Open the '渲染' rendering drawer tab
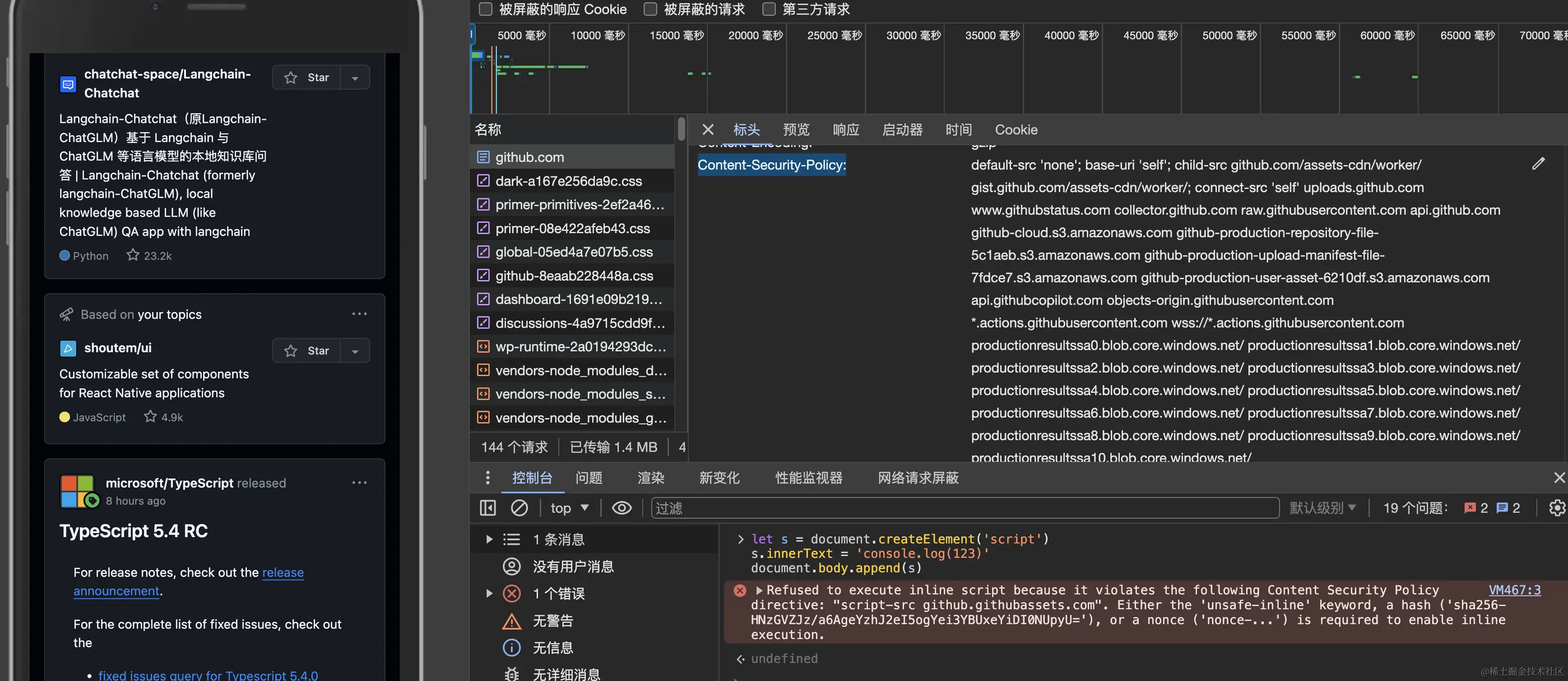Image resolution: width=1568 pixels, height=681 pixels. 651,478
